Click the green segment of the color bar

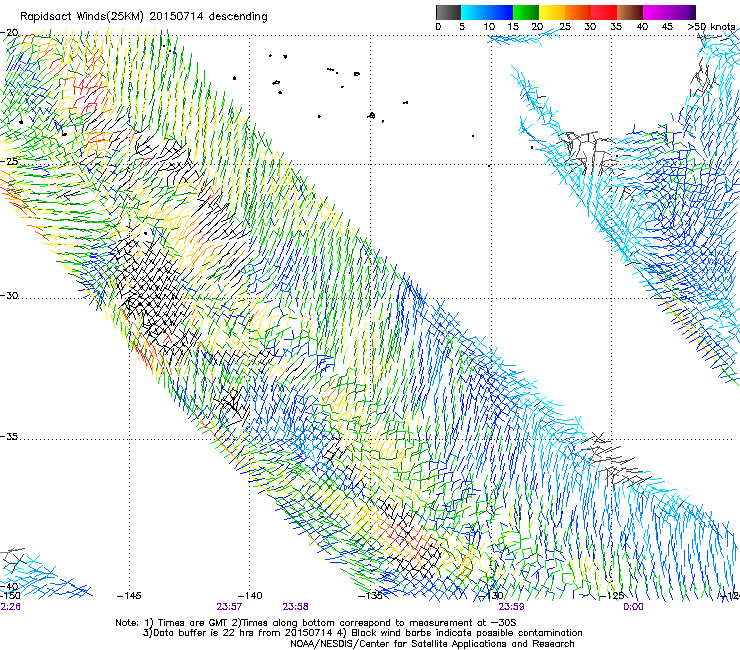526,12
